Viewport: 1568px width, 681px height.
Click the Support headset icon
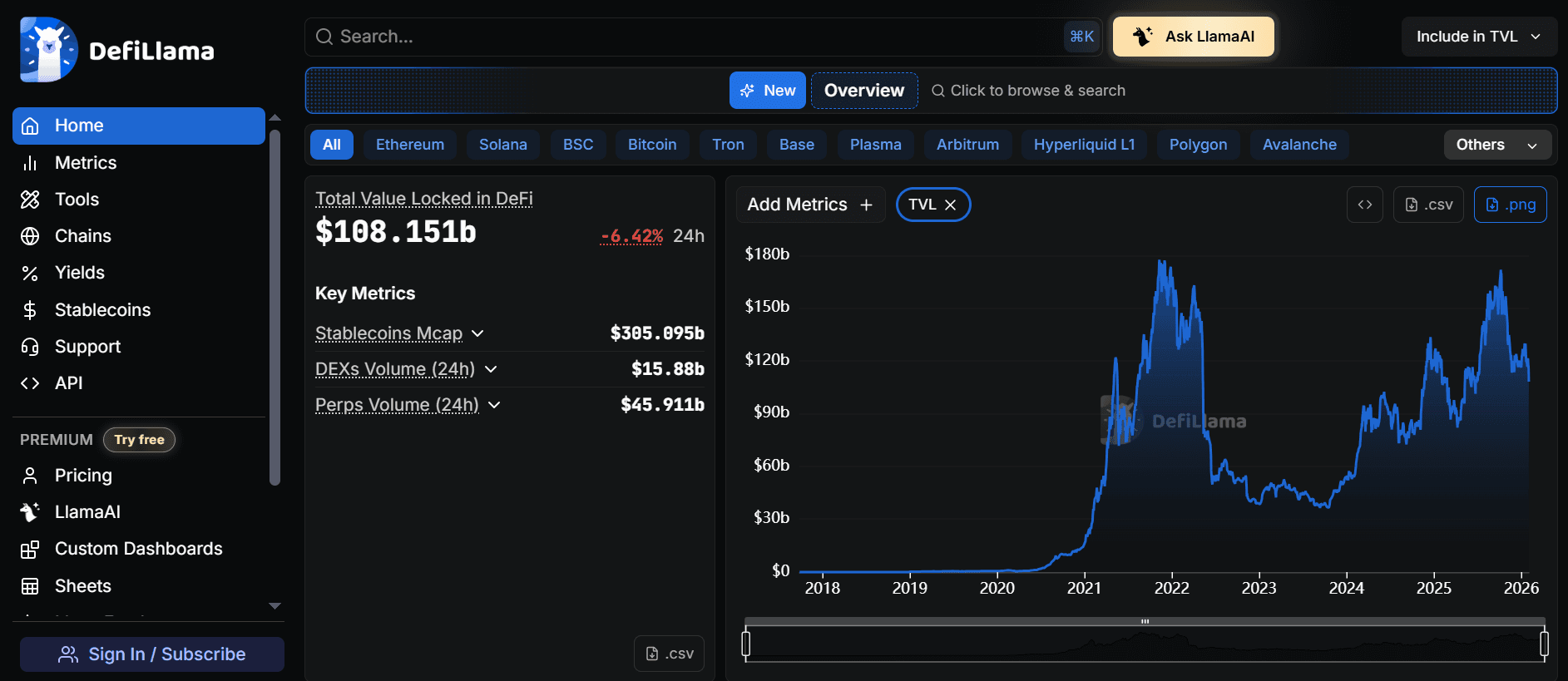[x=30, y=347]
